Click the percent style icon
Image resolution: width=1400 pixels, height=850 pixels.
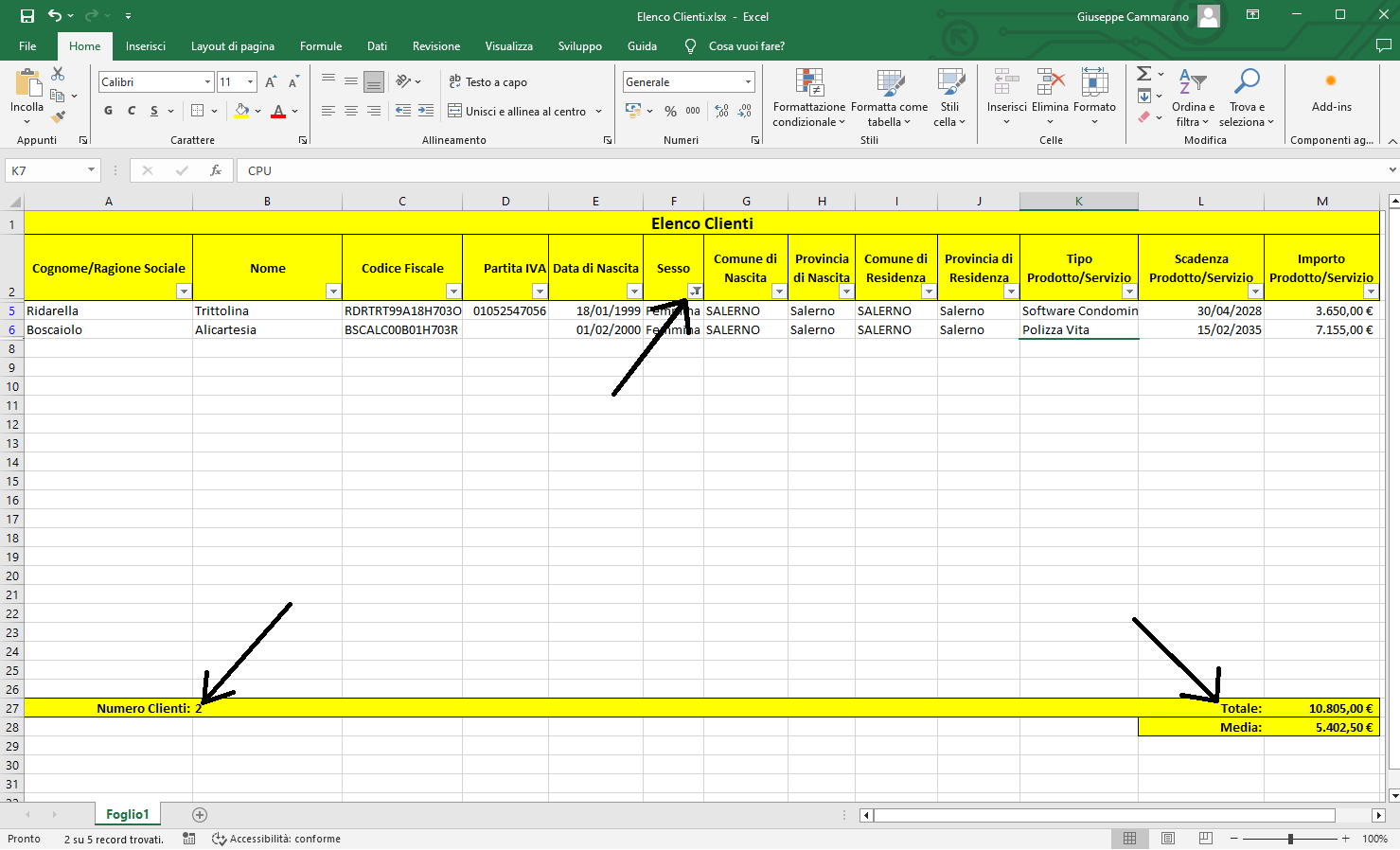(x=670, y=111)
